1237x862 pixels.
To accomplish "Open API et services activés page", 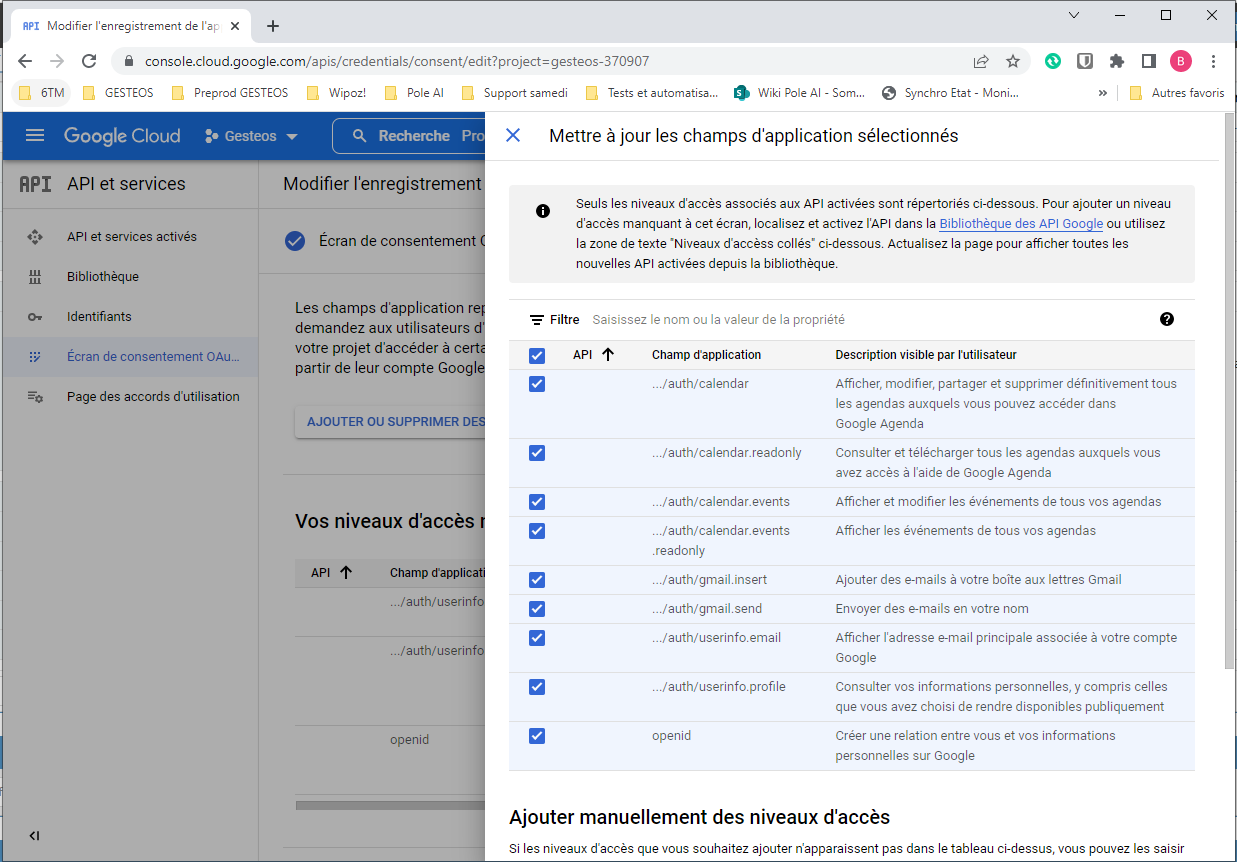I will (131, 237).
